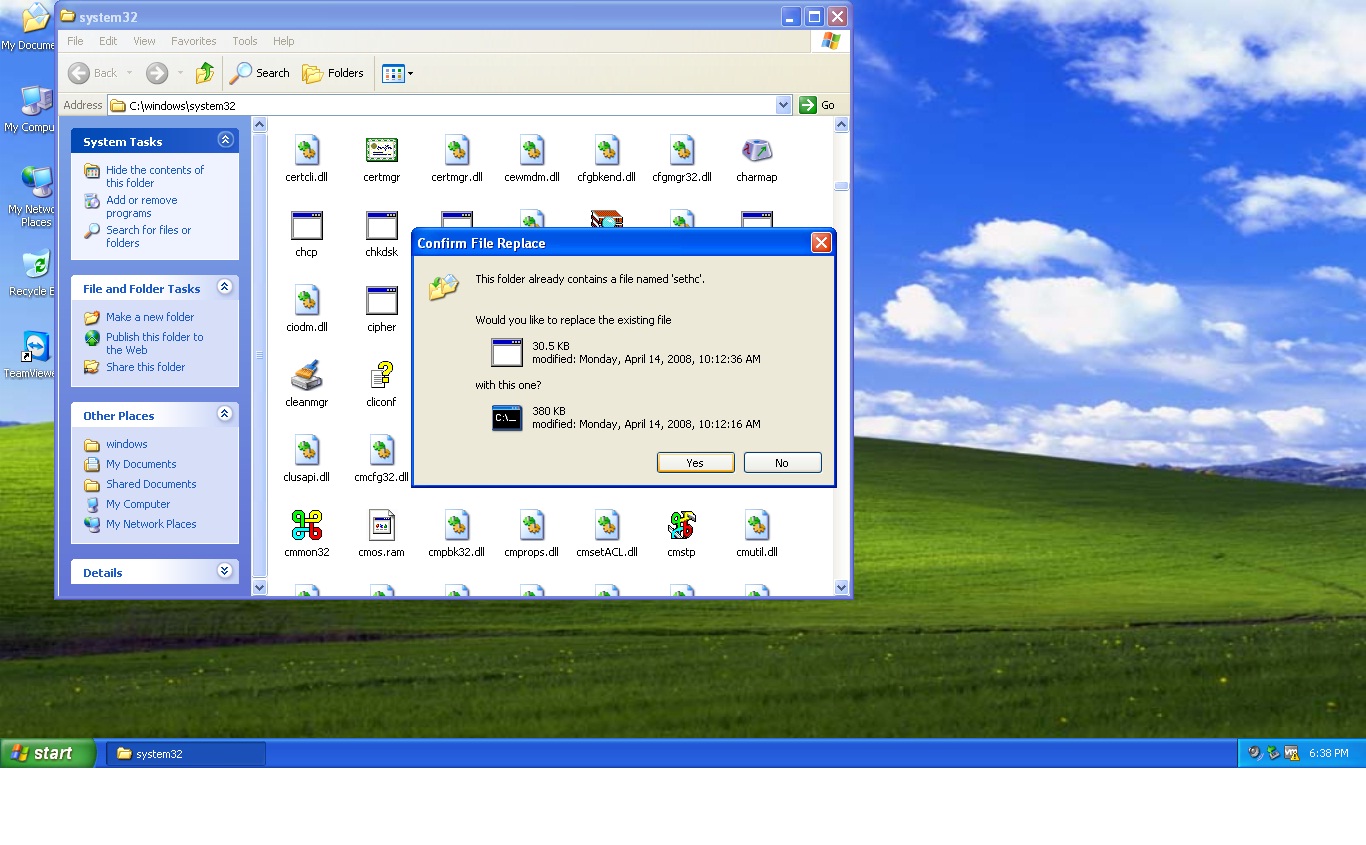Expand the Details panel
1366x845 pixels.
(225, 571)
